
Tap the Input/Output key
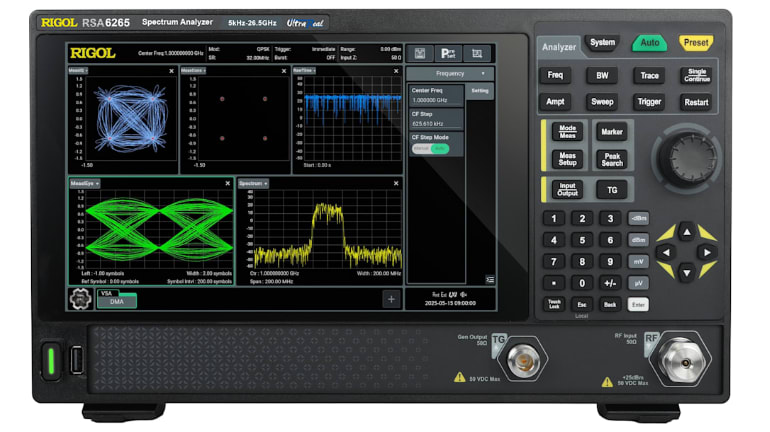tap(567, 189)
